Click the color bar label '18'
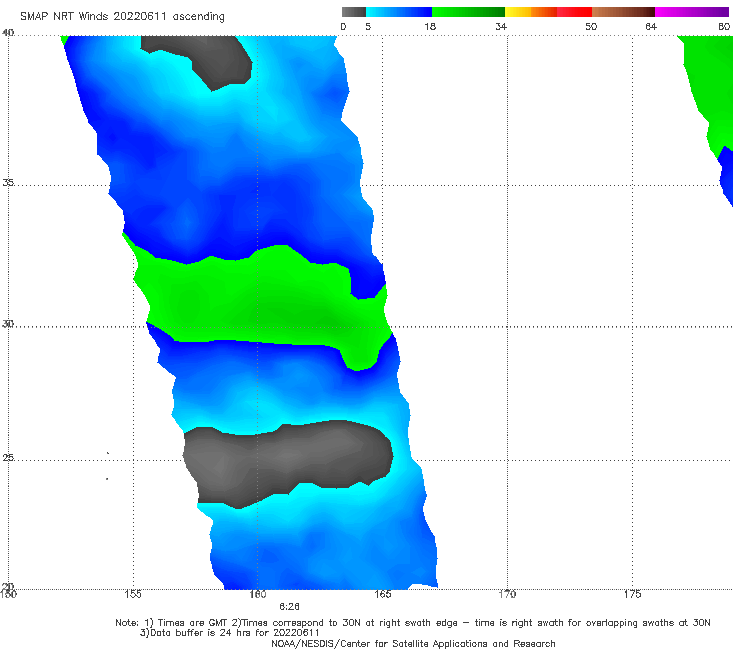This screenshot has width=740, height=650. 430,27
